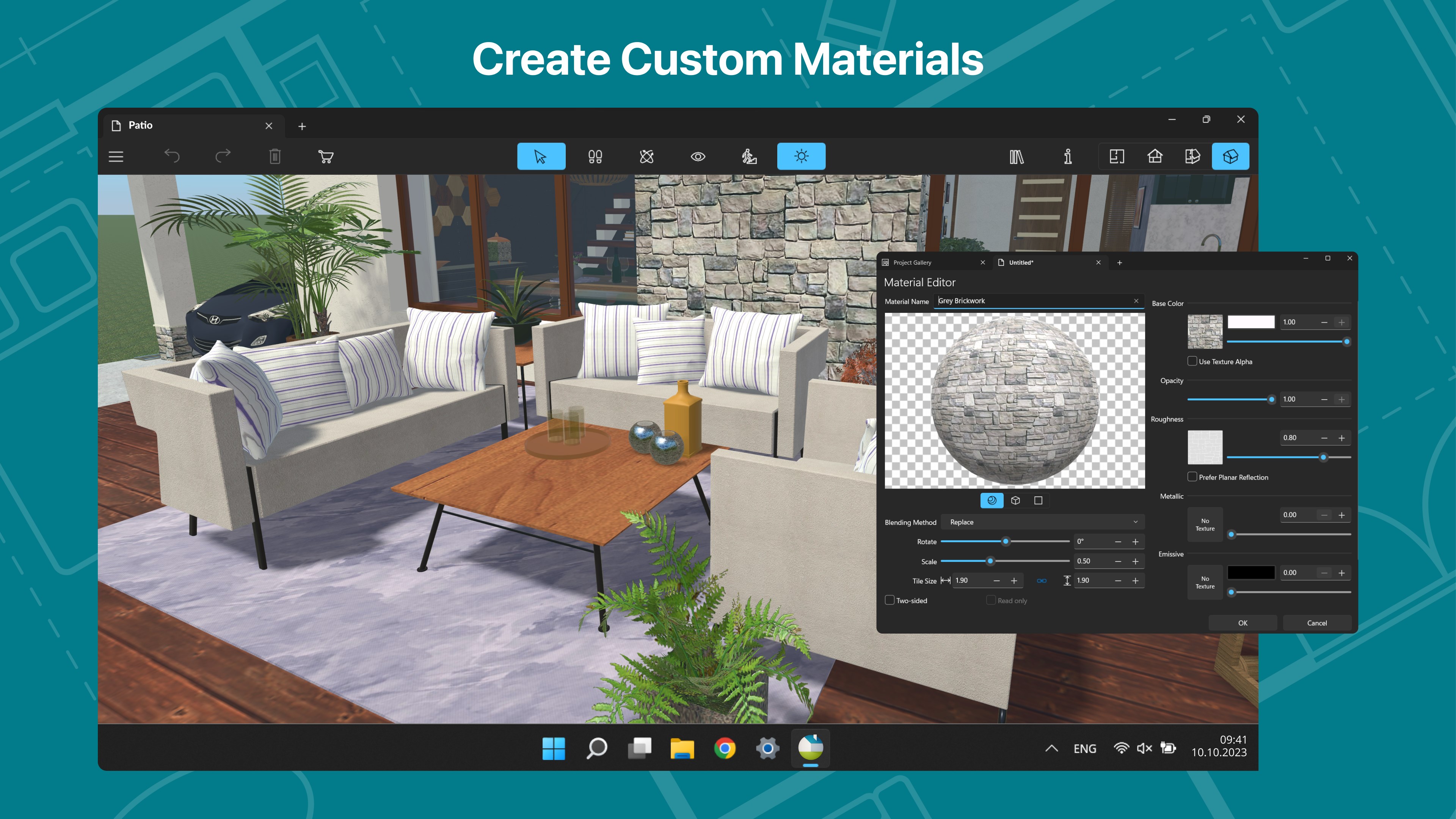Open the project library icon

tap(1016, 157)
